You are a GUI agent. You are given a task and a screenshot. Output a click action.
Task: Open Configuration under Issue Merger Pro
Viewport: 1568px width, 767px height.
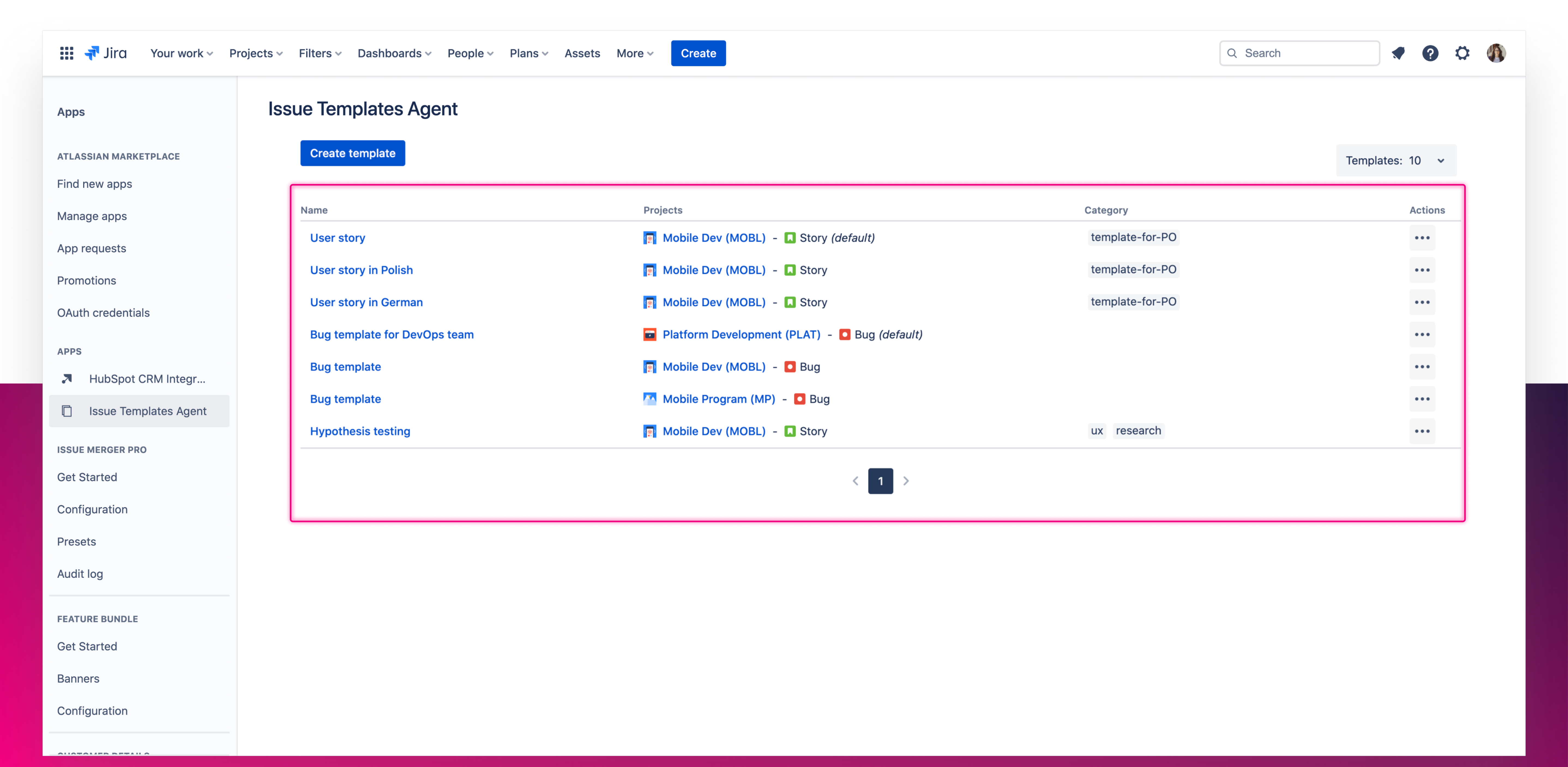click(92, 510)
